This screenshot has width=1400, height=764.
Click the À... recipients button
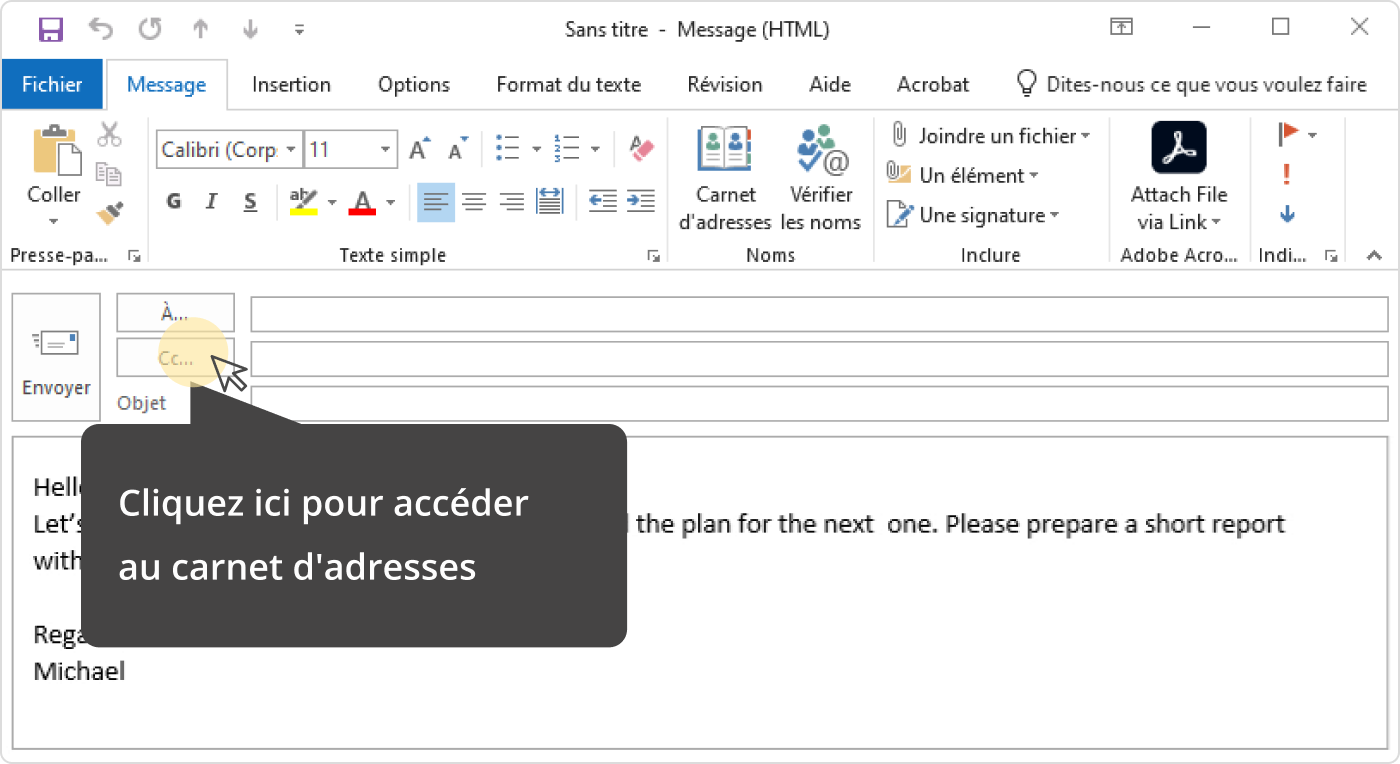pyautogui.click(x=176, y=313)
